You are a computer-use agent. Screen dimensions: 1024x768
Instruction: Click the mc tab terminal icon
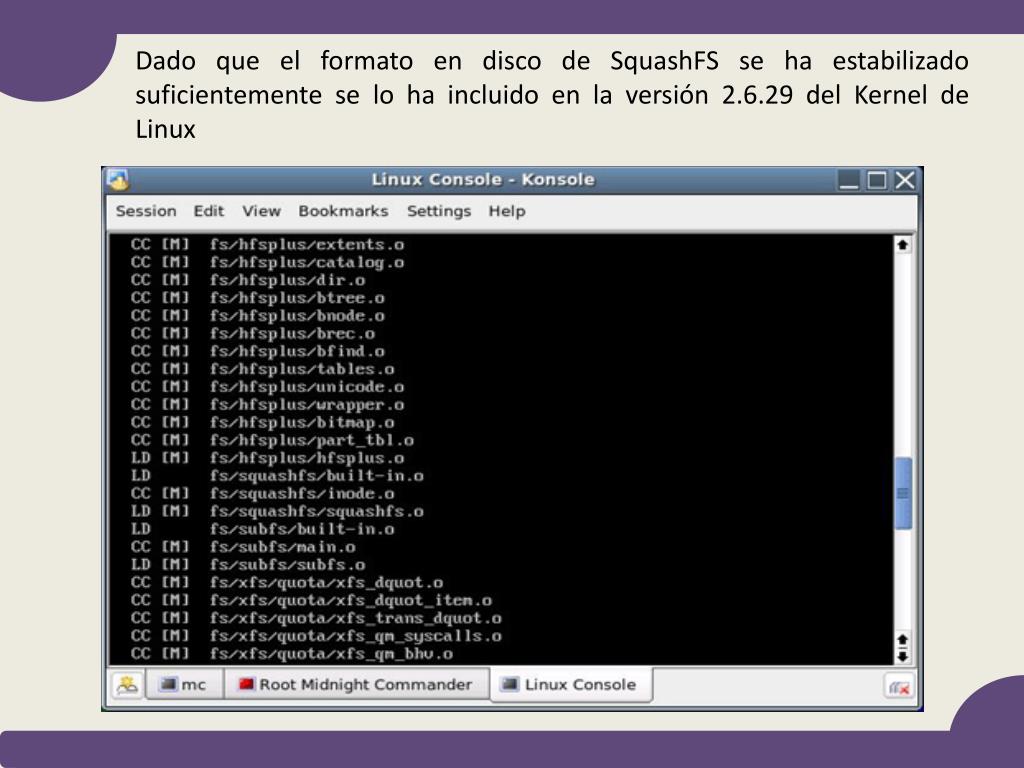point(168,684)
